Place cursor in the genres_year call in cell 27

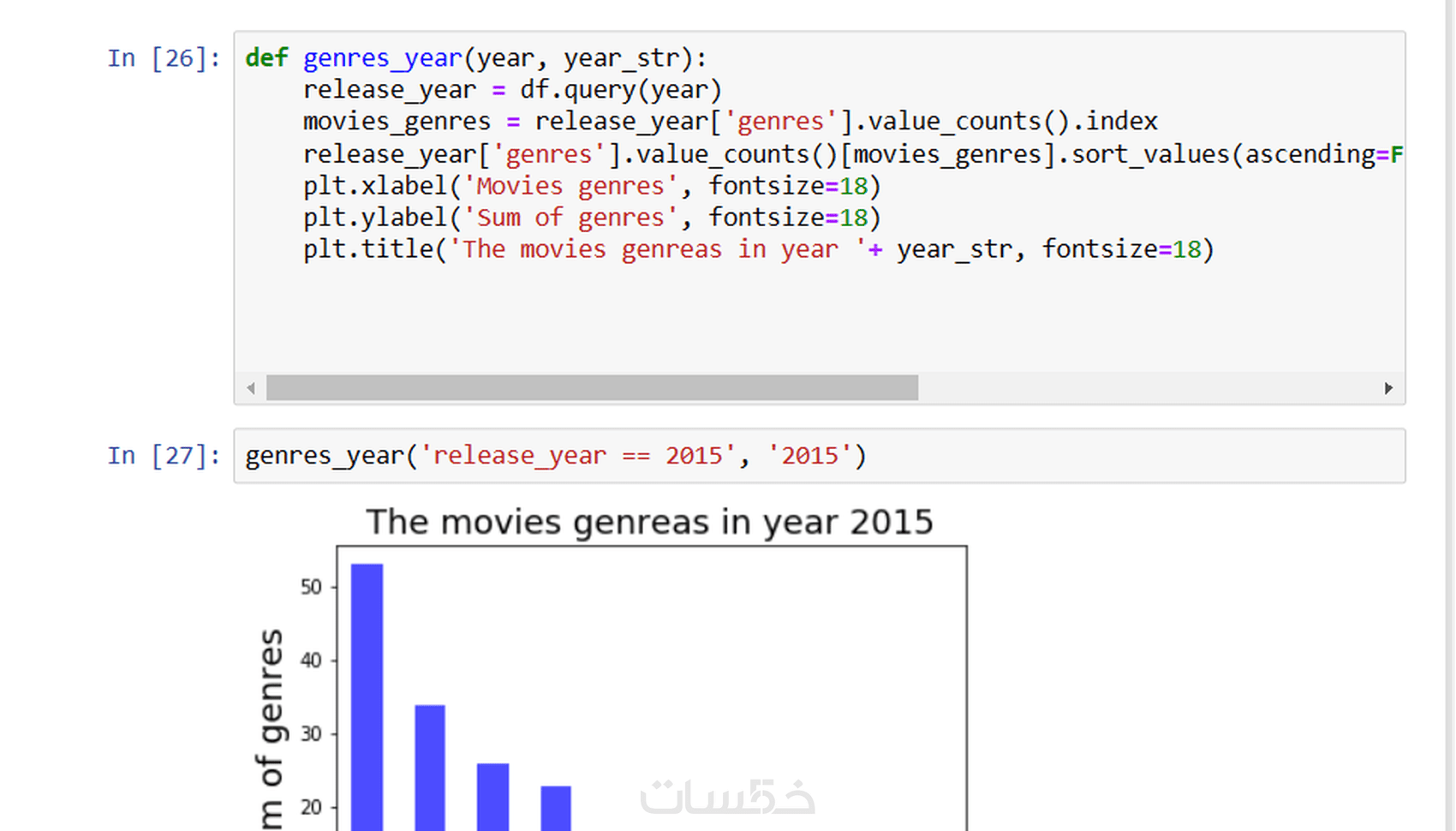click(556, 456)
